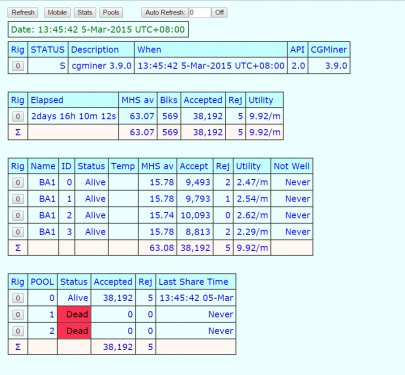Click the 'cgminer 3.9.0' description cell
Viewport: 405px width, 375px height.
pos(101,66)
